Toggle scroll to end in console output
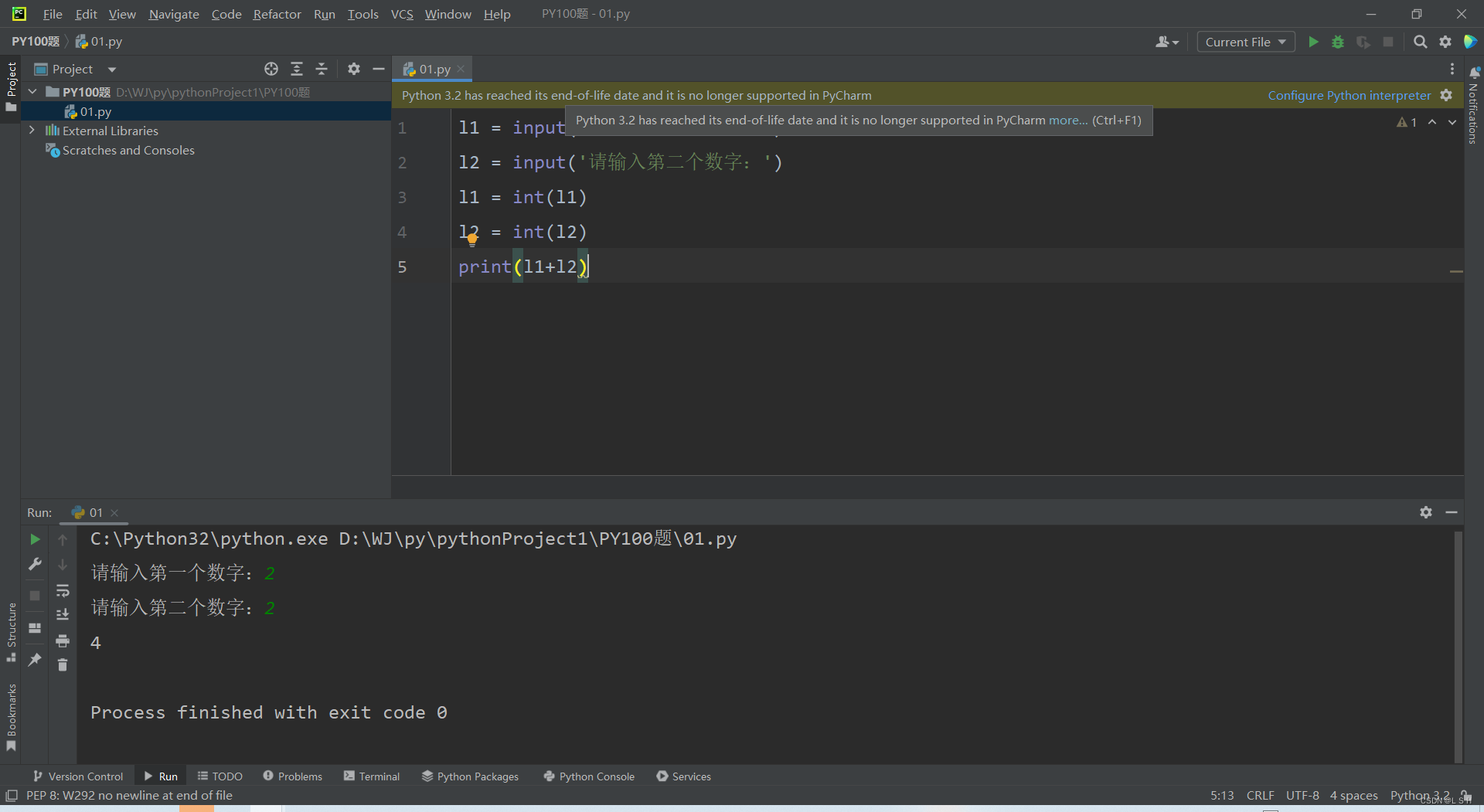 (63, 614)
